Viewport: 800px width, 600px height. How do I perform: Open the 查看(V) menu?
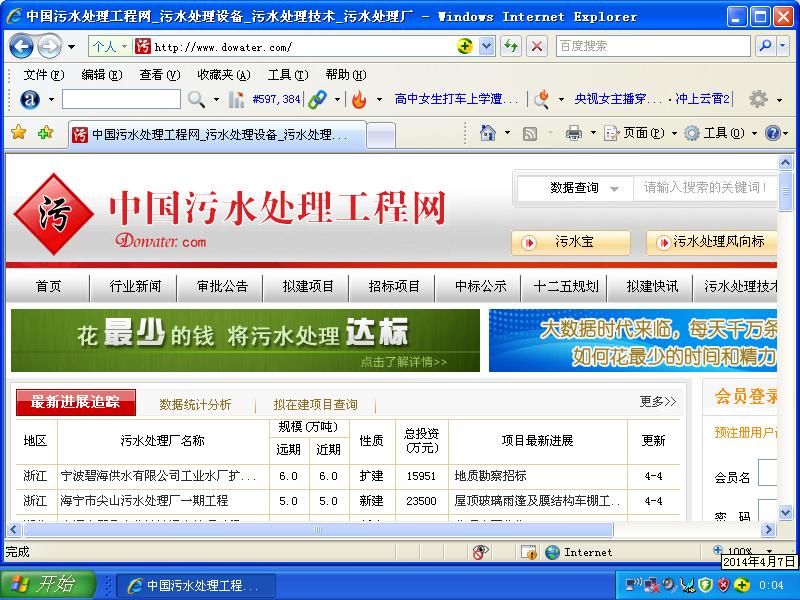(160, 75)
